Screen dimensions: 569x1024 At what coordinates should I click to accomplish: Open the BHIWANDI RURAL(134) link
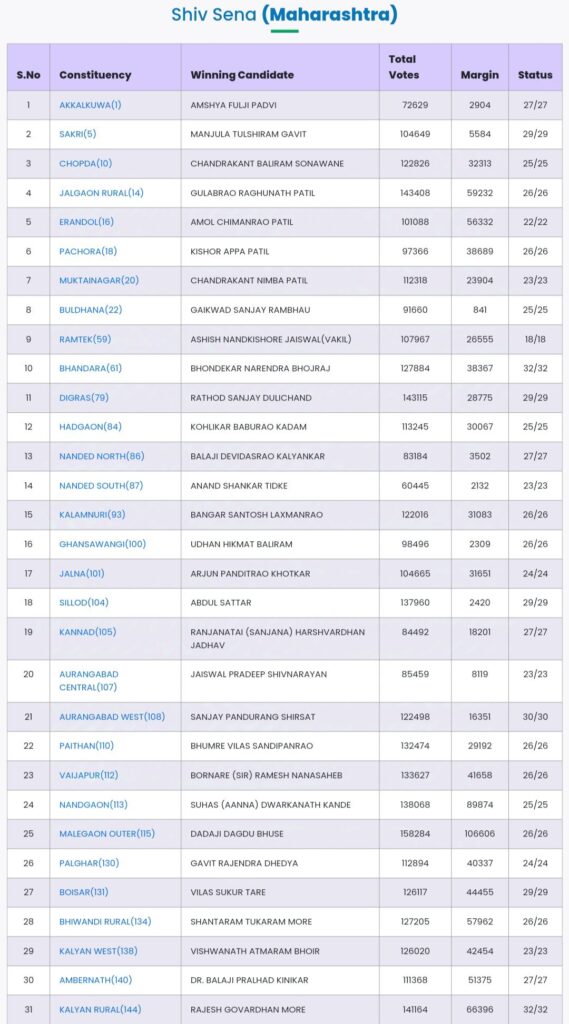point(105,922)
